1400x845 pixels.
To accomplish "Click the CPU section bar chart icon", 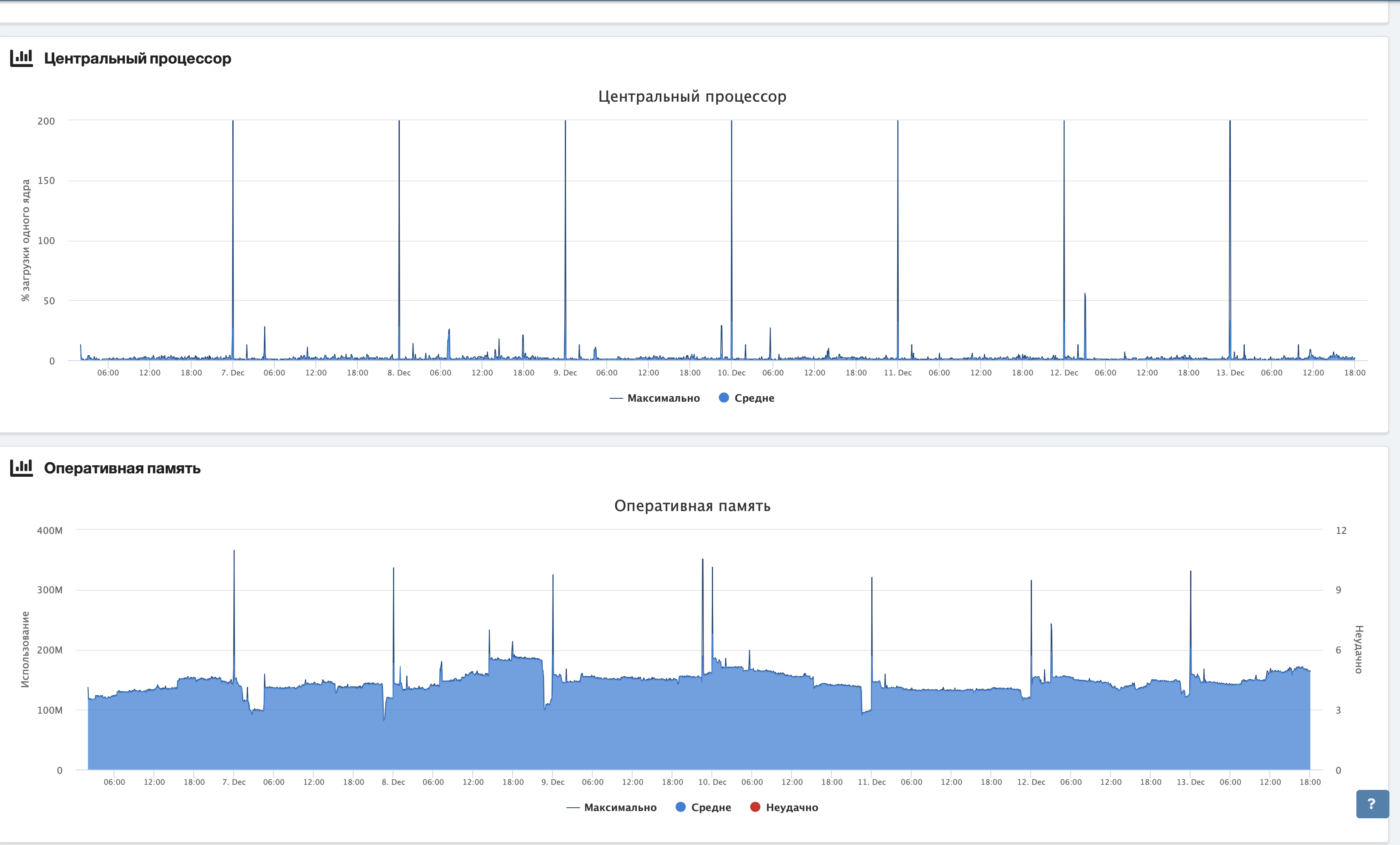I will point(22,58).
